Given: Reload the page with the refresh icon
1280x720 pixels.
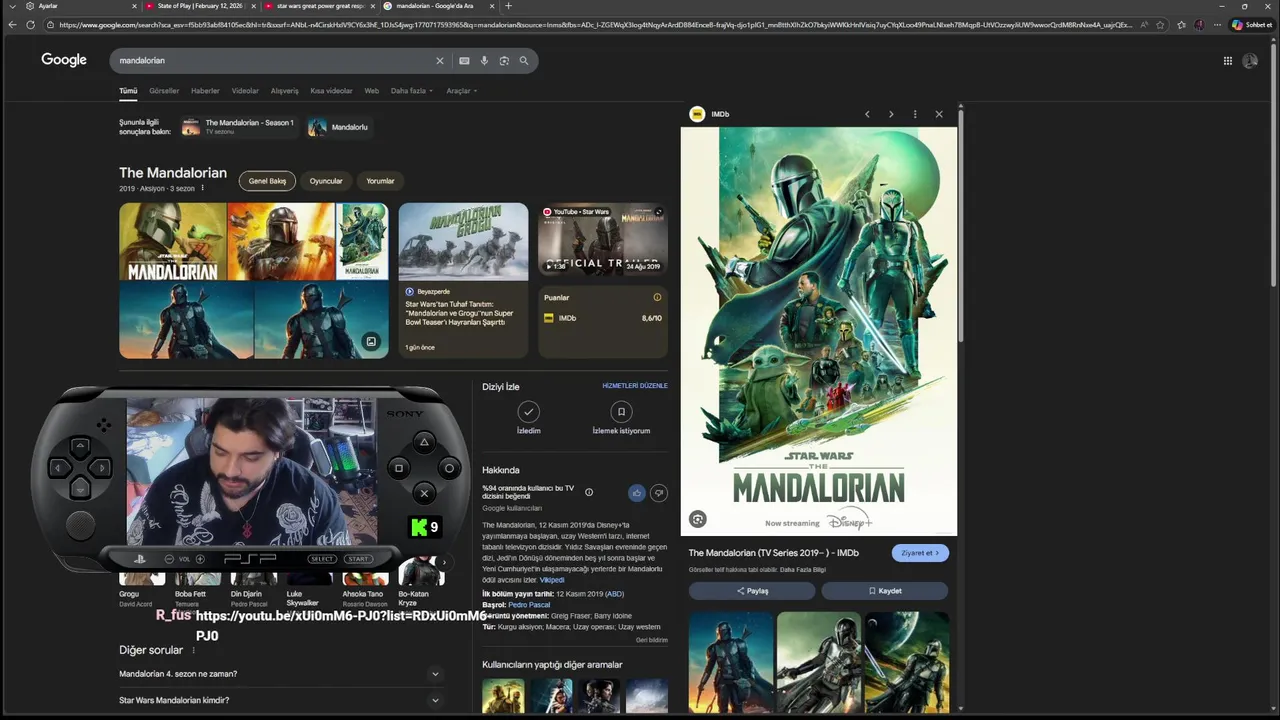Looking at the screenshot, I should pos(33,25).
